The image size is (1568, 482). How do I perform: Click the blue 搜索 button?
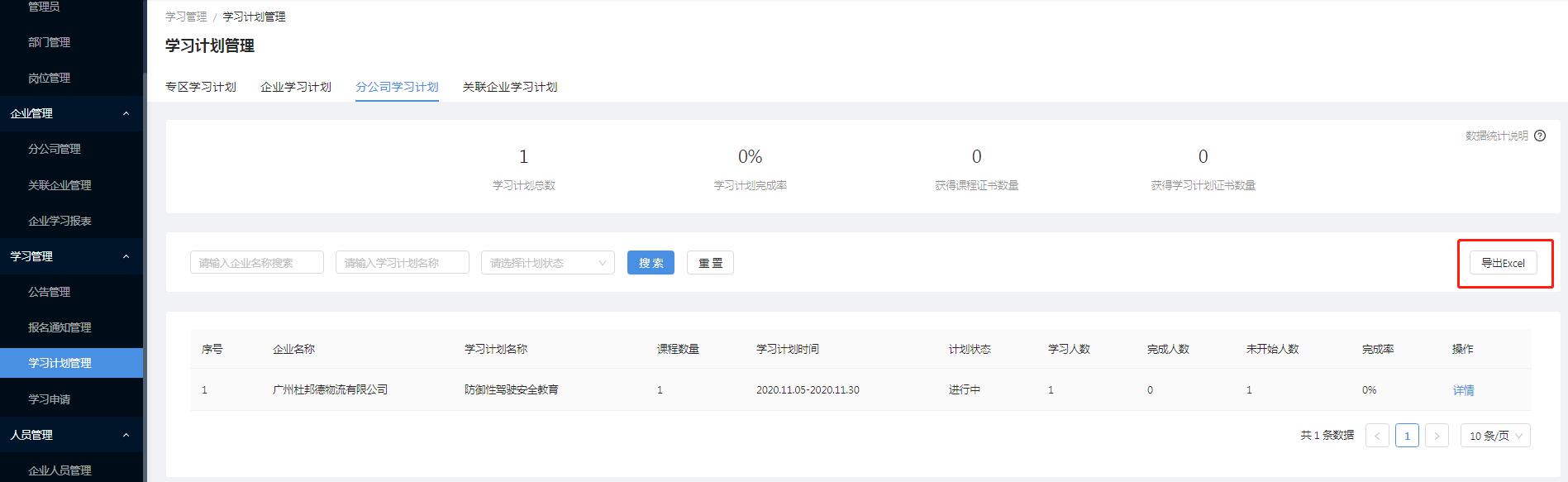tap(651, 263)
